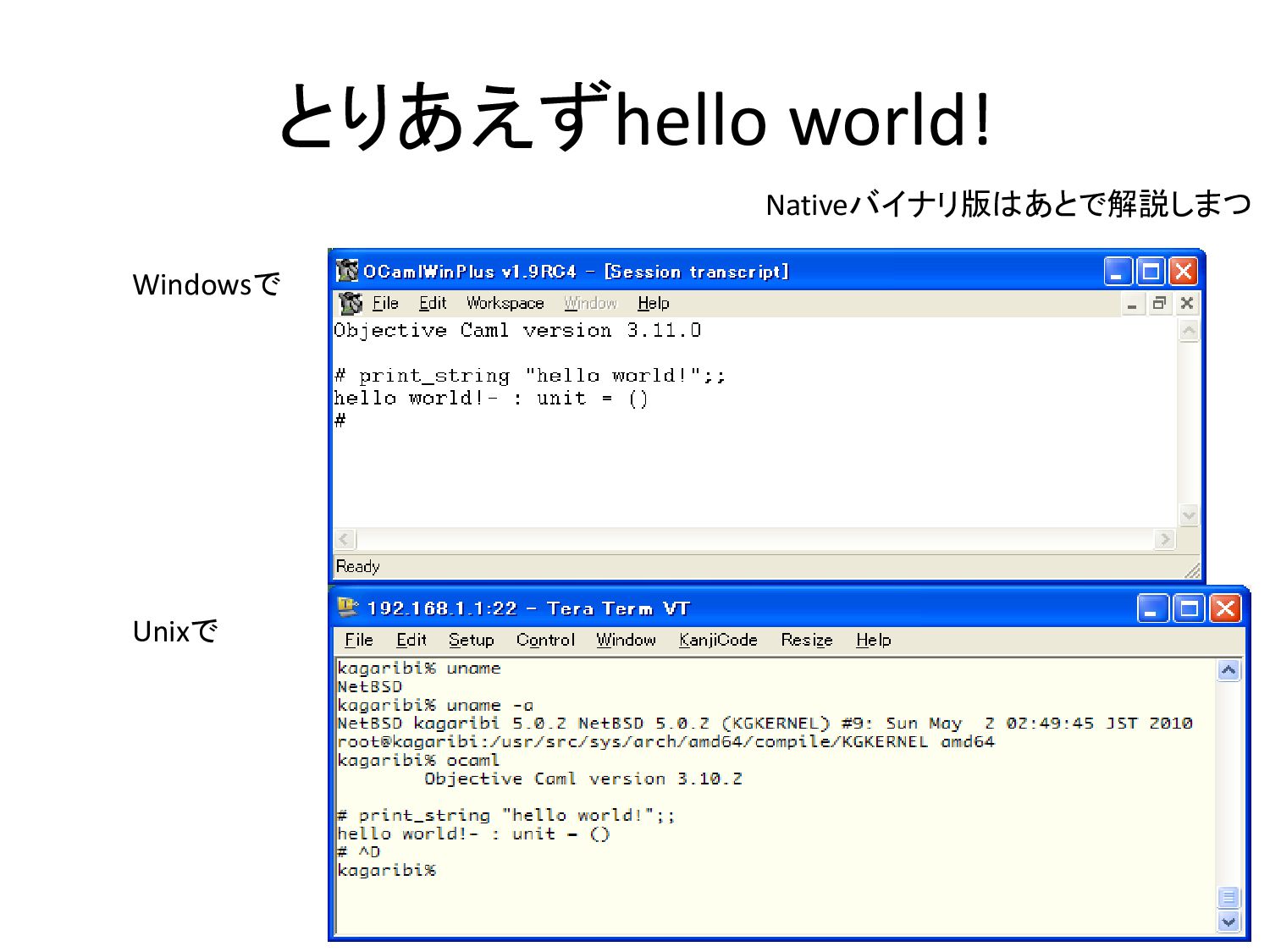Close the OCamlWinPlus window

coord(1183,272)
